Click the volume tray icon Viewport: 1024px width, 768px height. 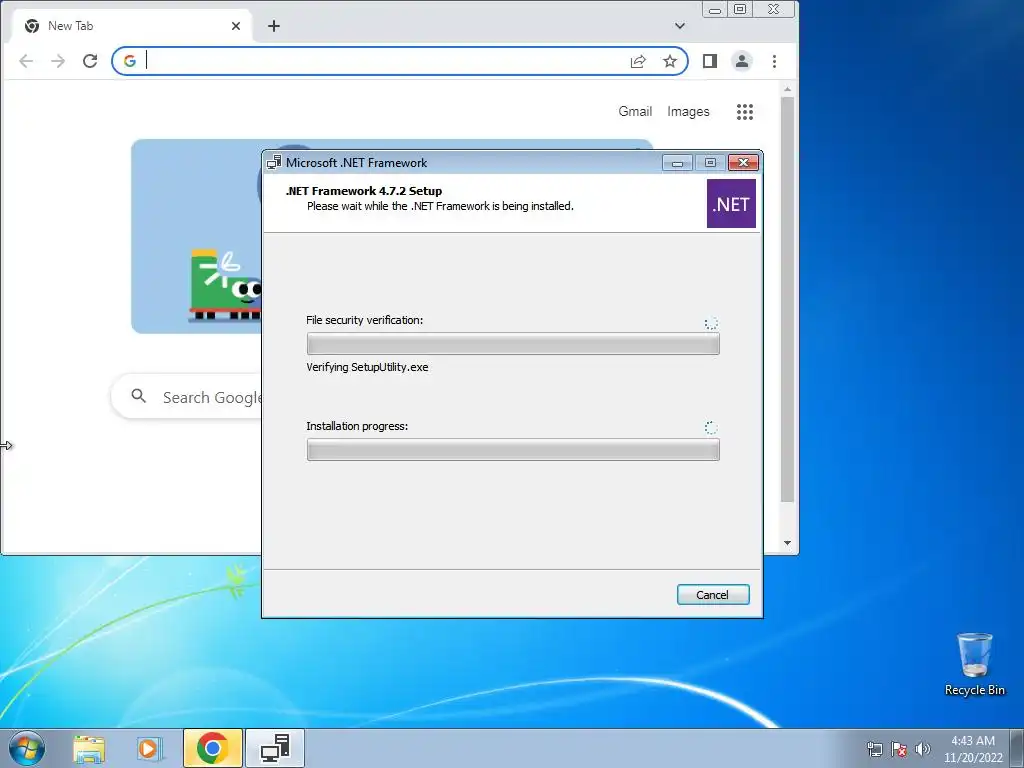pos(922,749)
